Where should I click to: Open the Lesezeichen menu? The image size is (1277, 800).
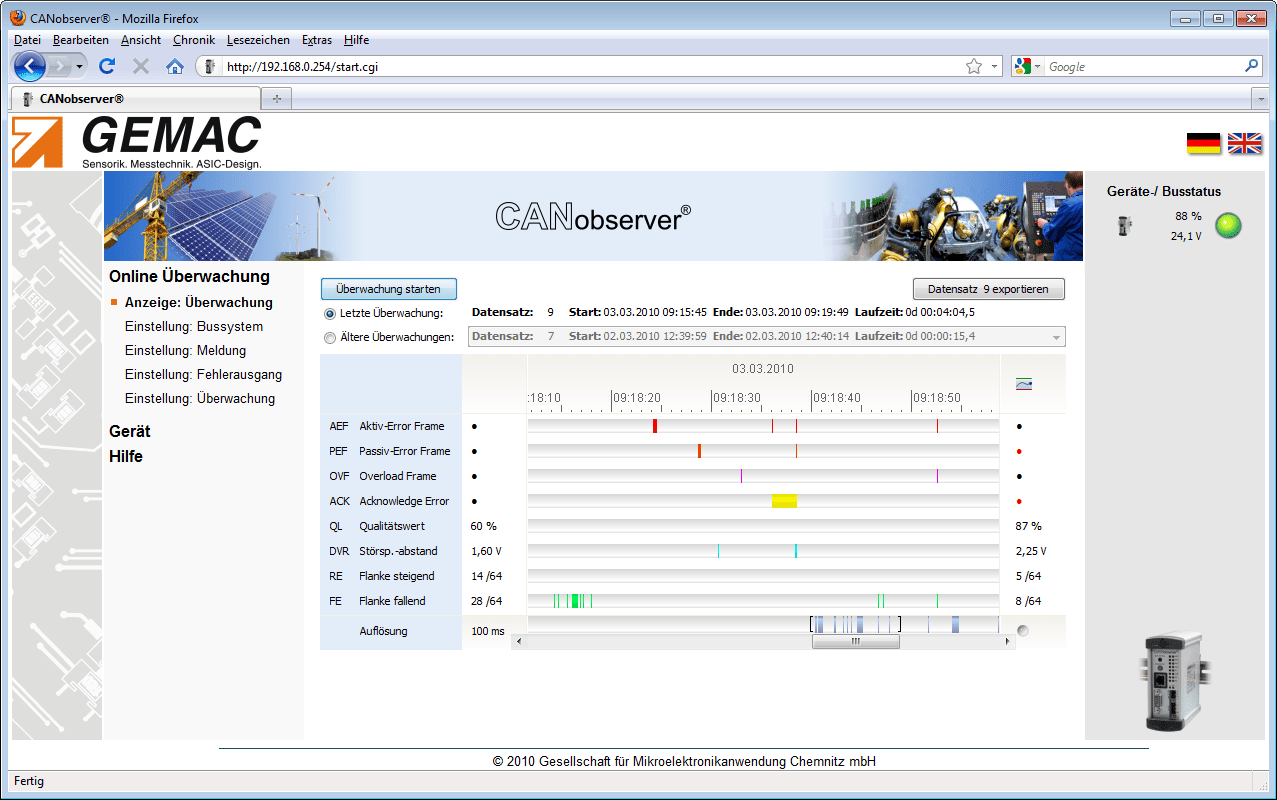(x=258, y=40)
